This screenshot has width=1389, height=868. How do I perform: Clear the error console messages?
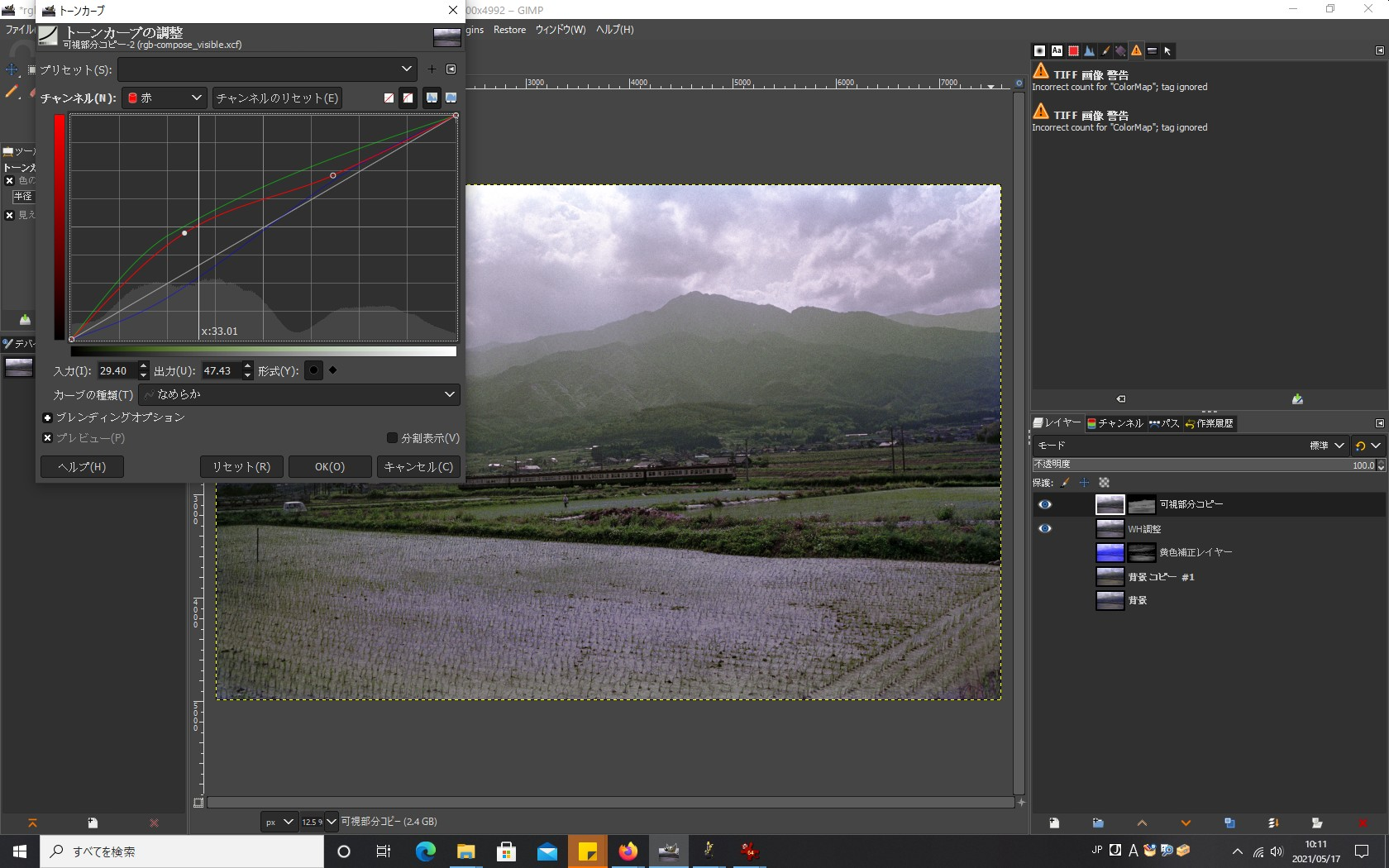pos(1120,399)
